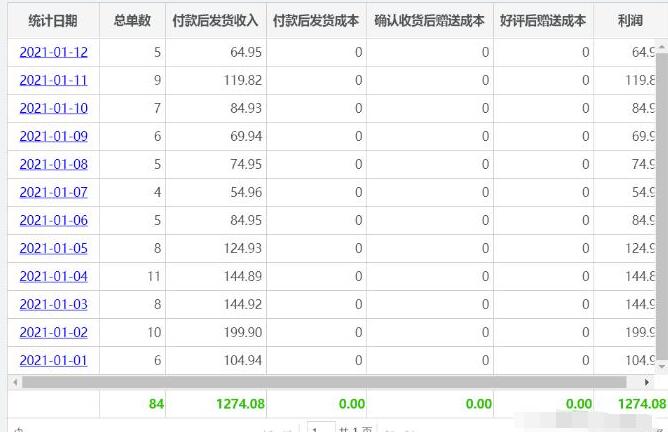The width and height of the screenshot is (668, 432).
Task: Click the horizontal scrollbar left arrow
Action: click(x=13, y=382)
